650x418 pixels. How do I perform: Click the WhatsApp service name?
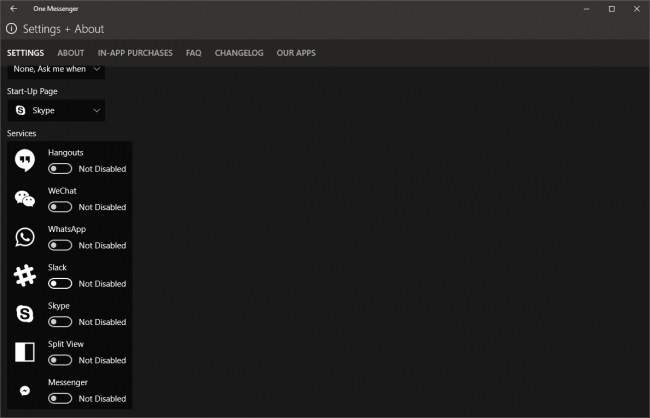(x=67, y=229)
